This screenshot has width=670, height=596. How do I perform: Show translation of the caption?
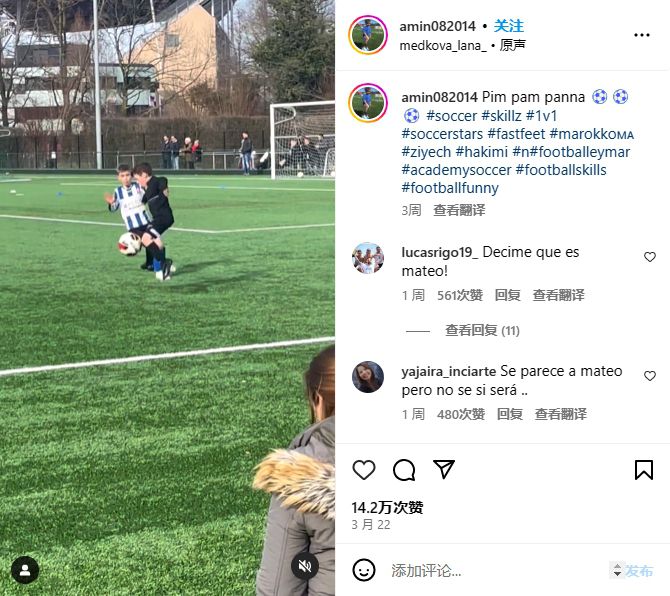coord(459,210)
